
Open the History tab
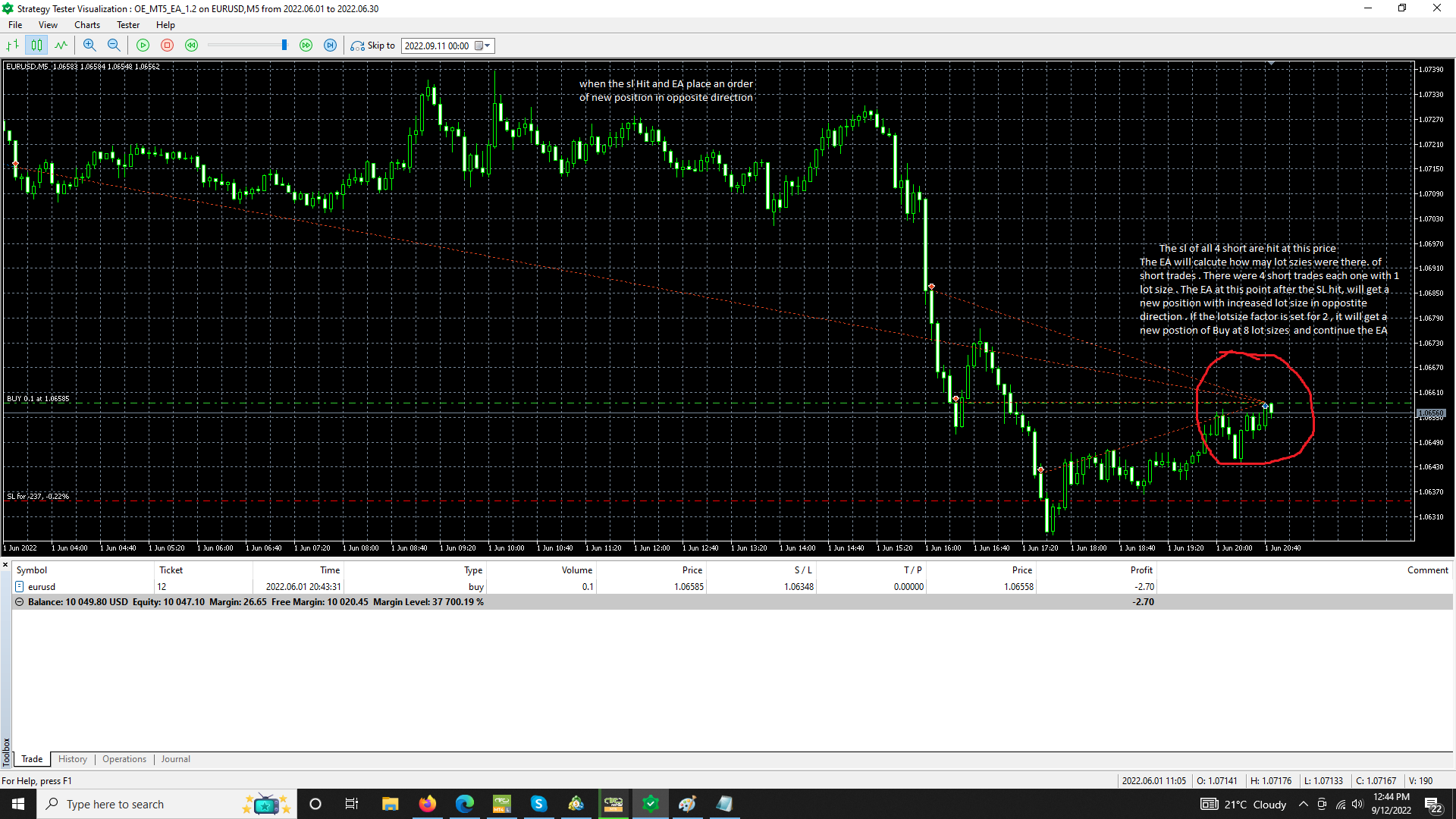(x=72, y=758)
